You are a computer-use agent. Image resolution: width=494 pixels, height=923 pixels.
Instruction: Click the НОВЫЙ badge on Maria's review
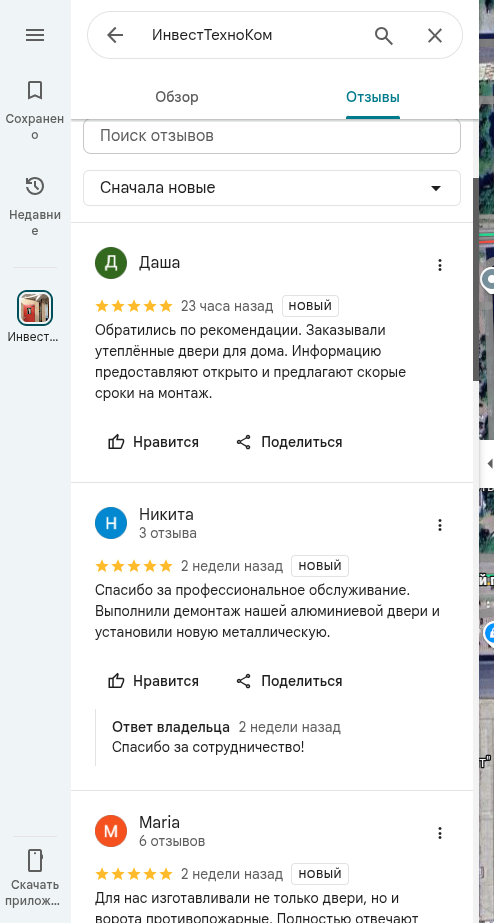coord(320,874)
